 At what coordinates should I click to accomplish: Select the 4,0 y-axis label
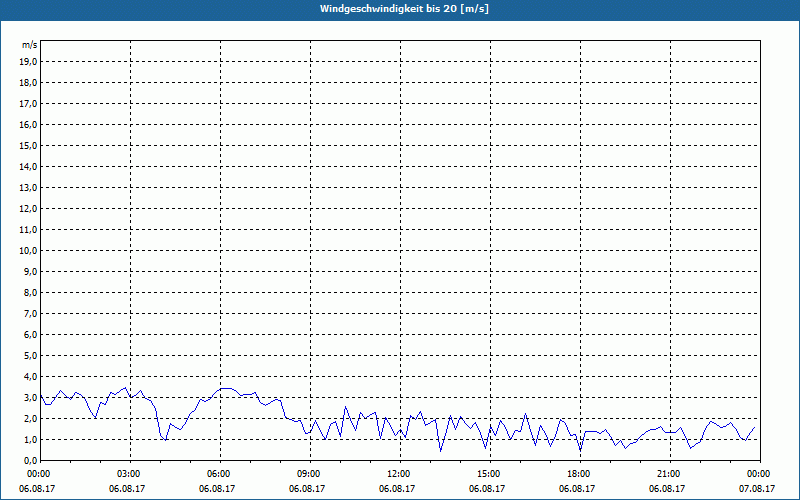point(30,377)
